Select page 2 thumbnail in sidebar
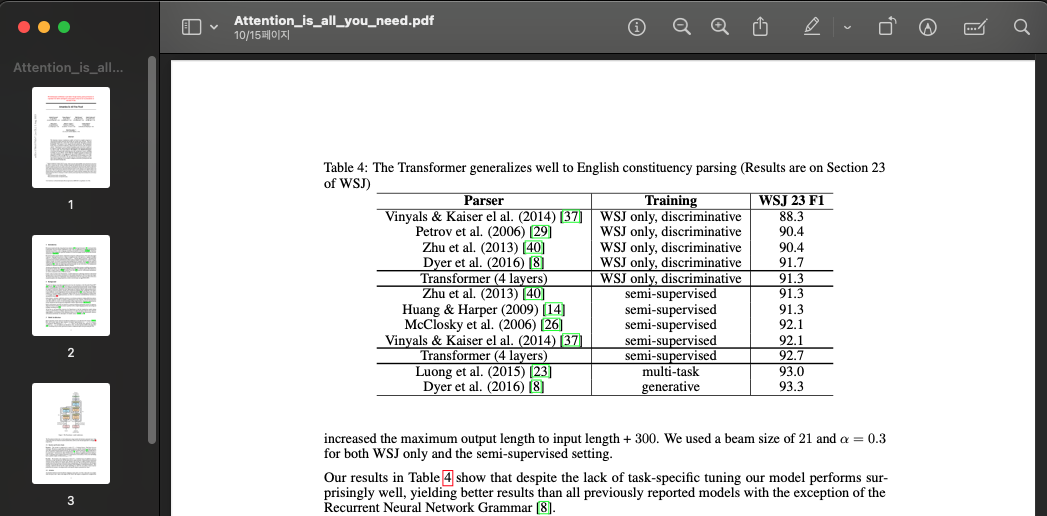The height and width of the screenshot is (516, 1047). pyautogui.click(x=71, y=285)
